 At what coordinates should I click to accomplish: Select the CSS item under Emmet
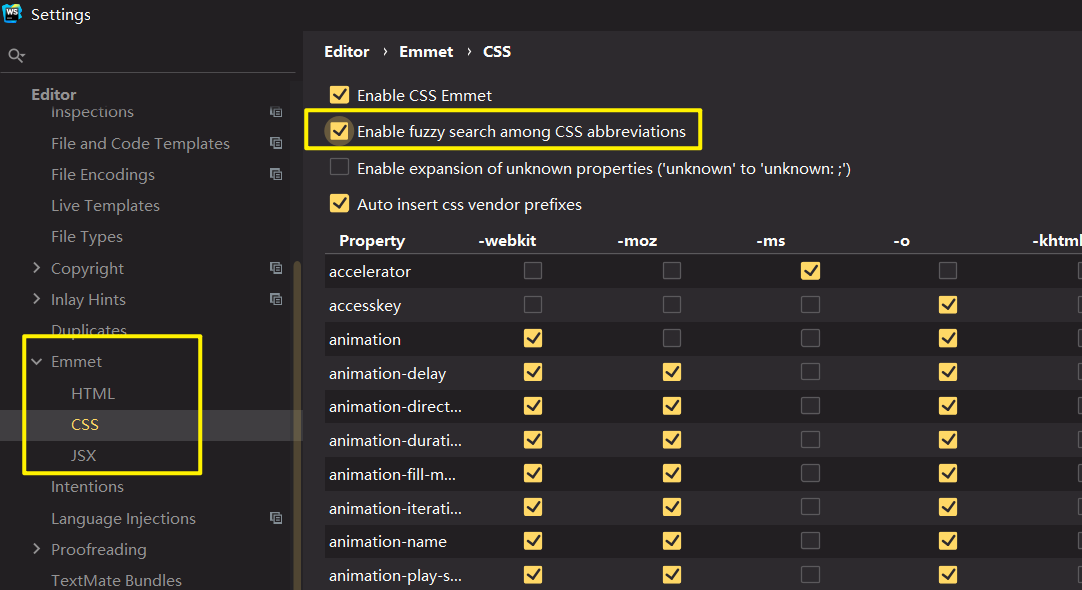click(85, 424)
